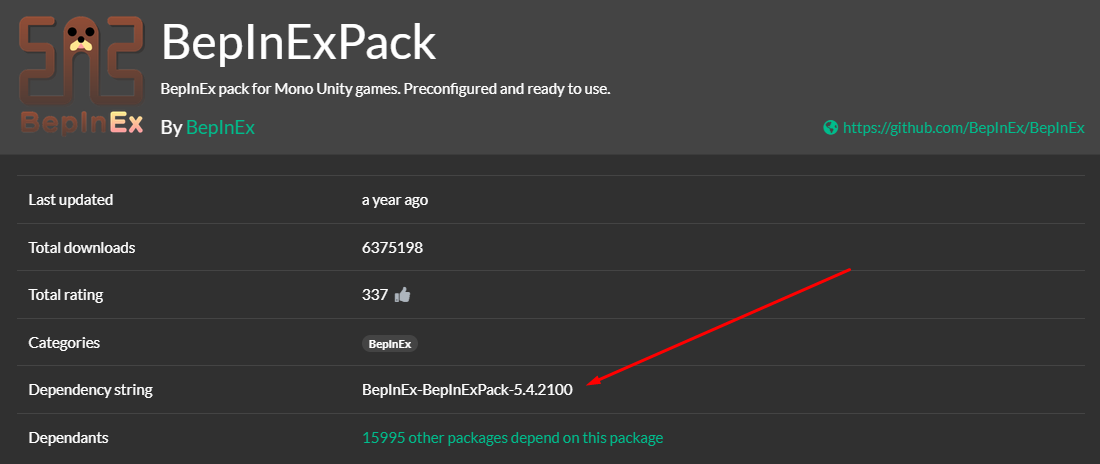The width and height of the screenshot is (1100, 464).
Task: Click the dependency string BepInEx-BepInExPack-5.4.2100
Action: [467, 390]
